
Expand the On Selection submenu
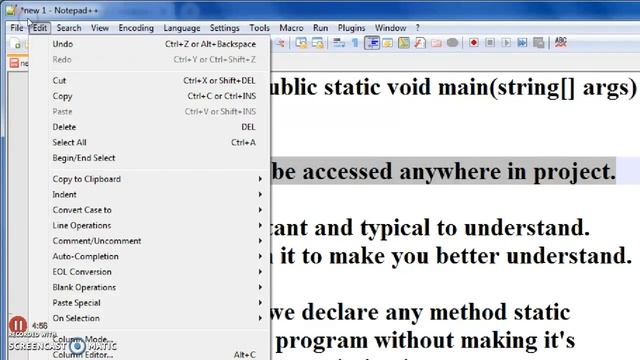pyautogui.click(x=149, y=318)
